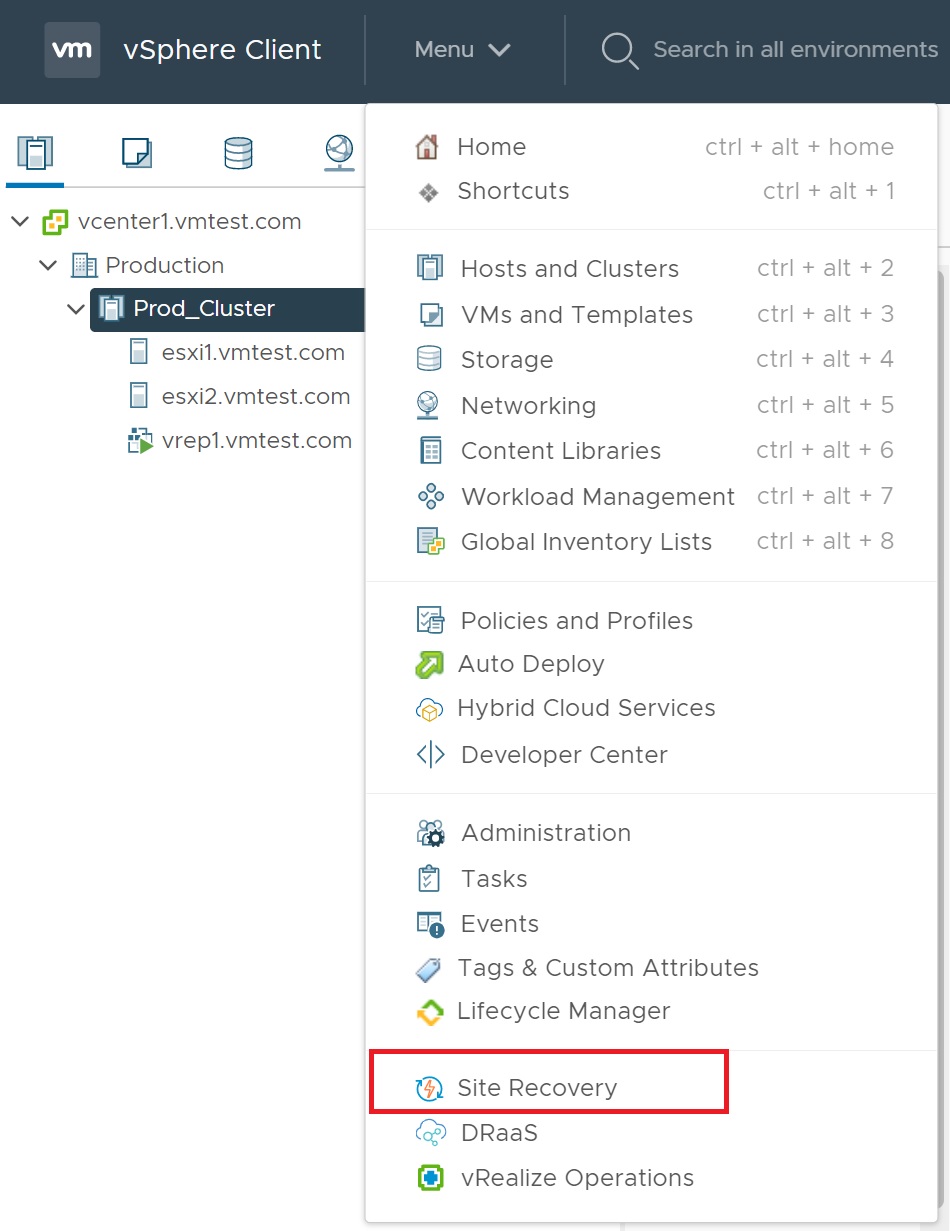The image size is (950, 1231).
Task: Open vRealize Operations from the menu
Action: (x=577, y=1178)
